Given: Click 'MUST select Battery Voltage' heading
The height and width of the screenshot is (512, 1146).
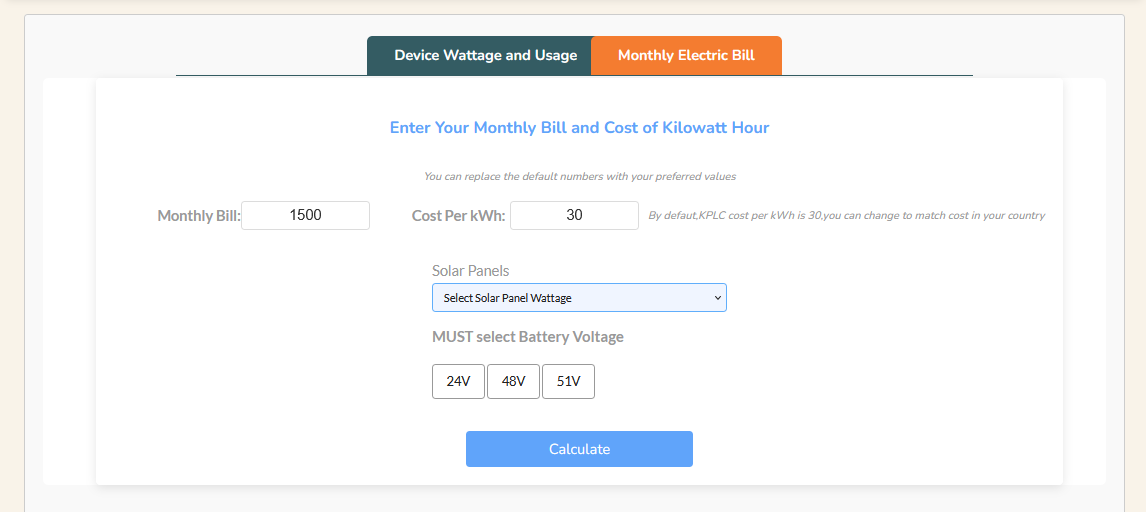Looking at the screenshot, I should point(528,337).
